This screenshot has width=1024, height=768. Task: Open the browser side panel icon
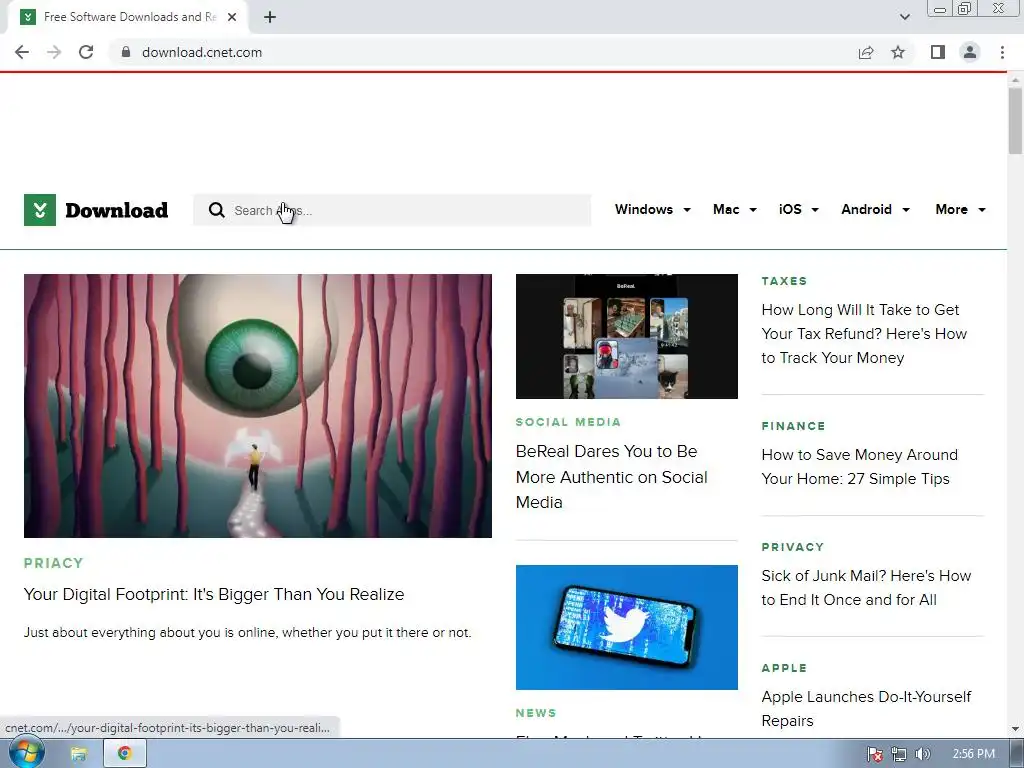[x=938, y=52]
